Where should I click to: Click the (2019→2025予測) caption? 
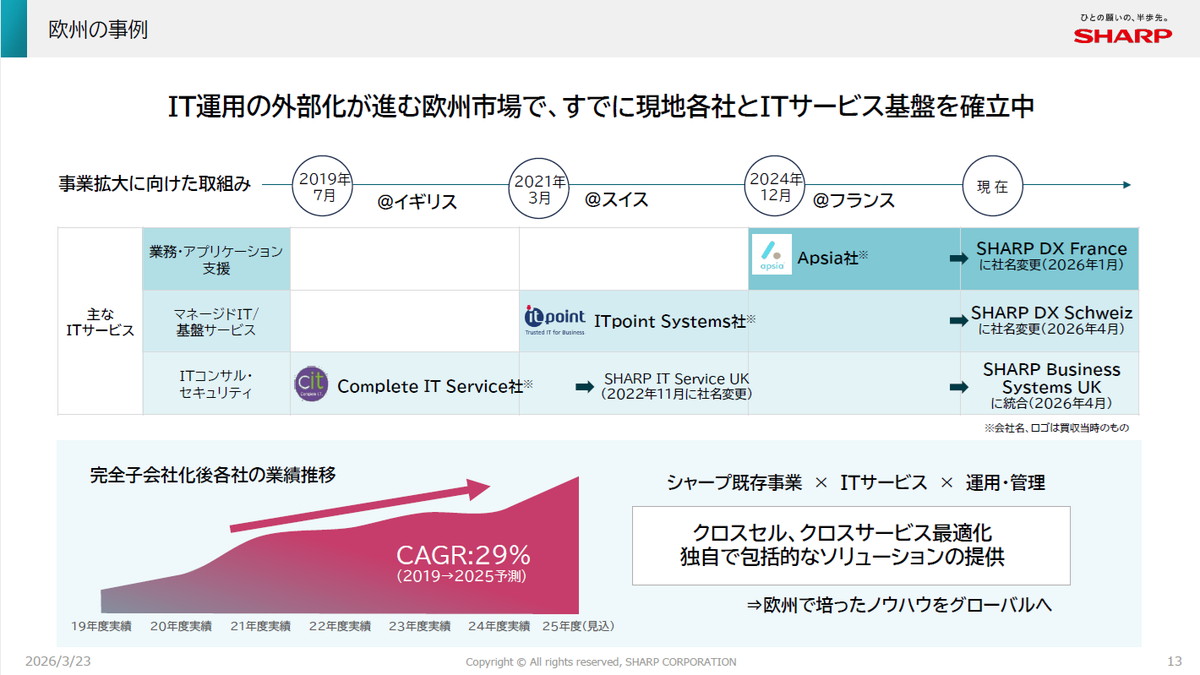[461, 577]
